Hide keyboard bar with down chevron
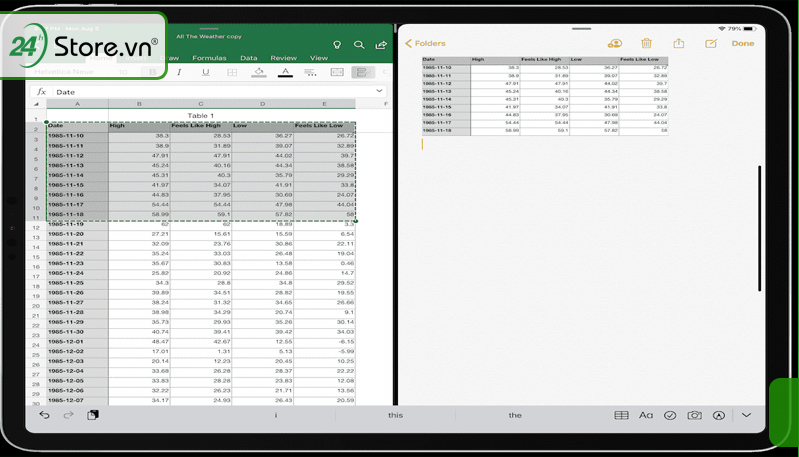 747,415
